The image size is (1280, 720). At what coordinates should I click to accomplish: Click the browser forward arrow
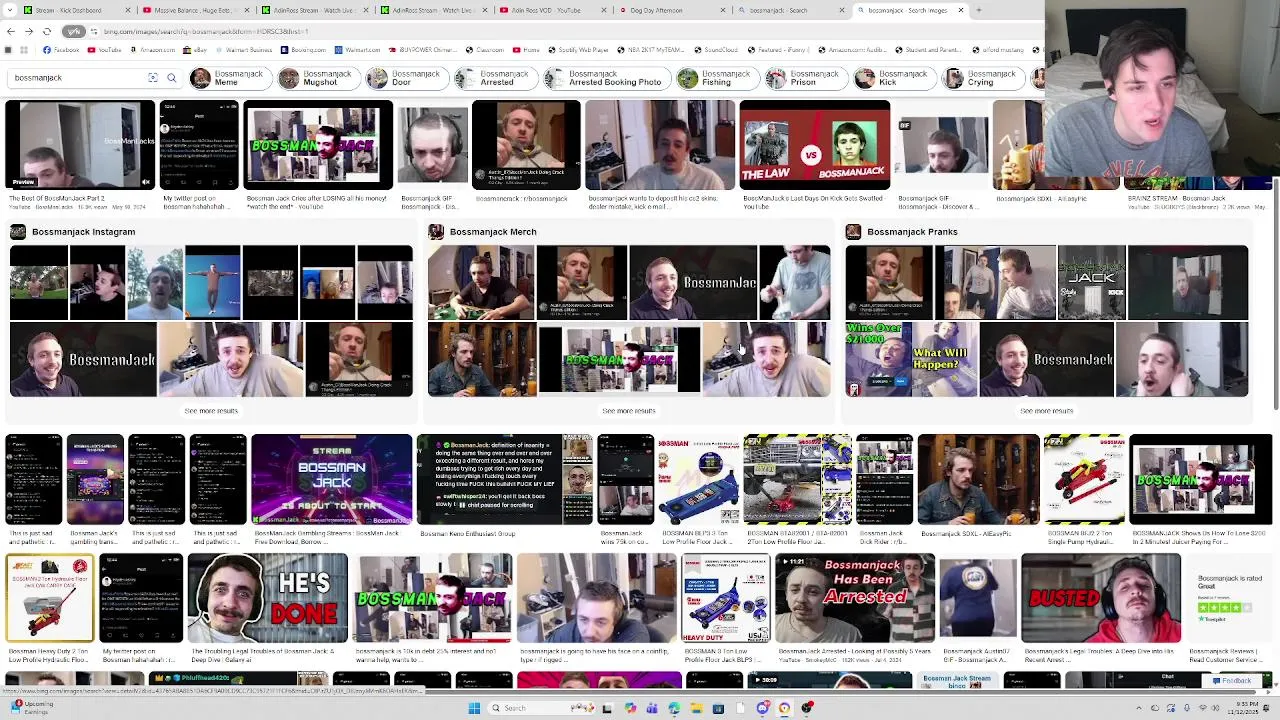[x=29, y=32]
